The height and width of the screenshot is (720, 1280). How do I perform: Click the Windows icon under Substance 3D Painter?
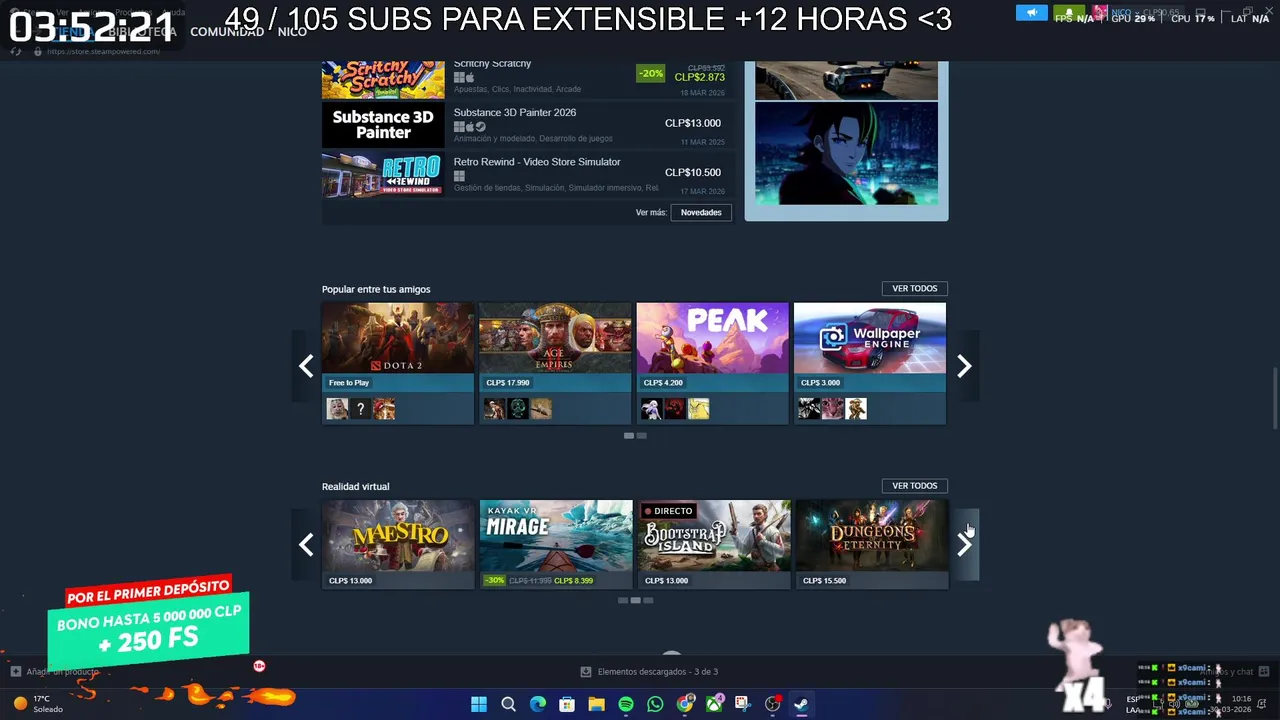(459, 127)
